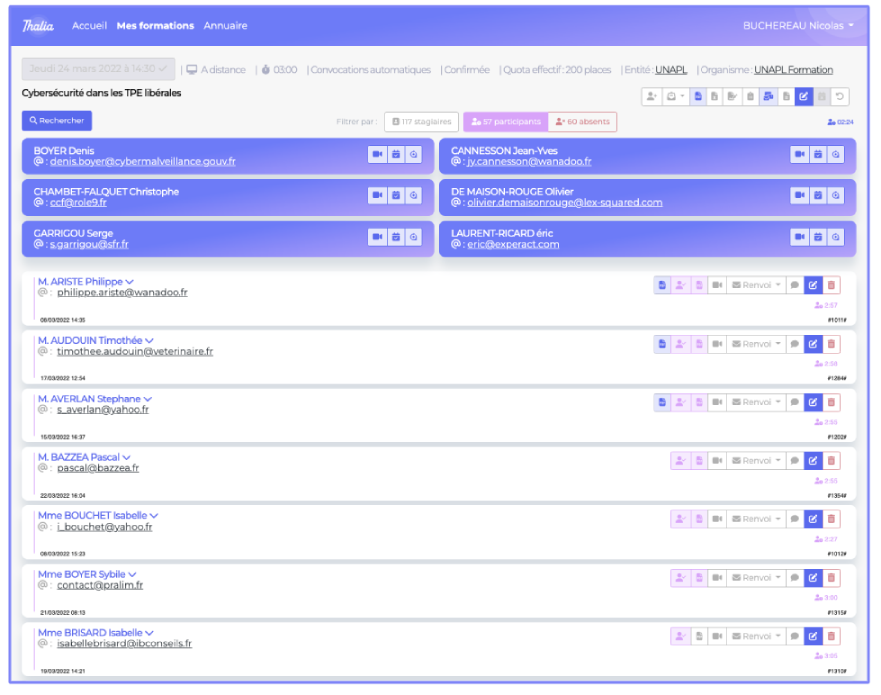Click the calendar icon for CANNESSON Jean-Yves

pos(817,154)
